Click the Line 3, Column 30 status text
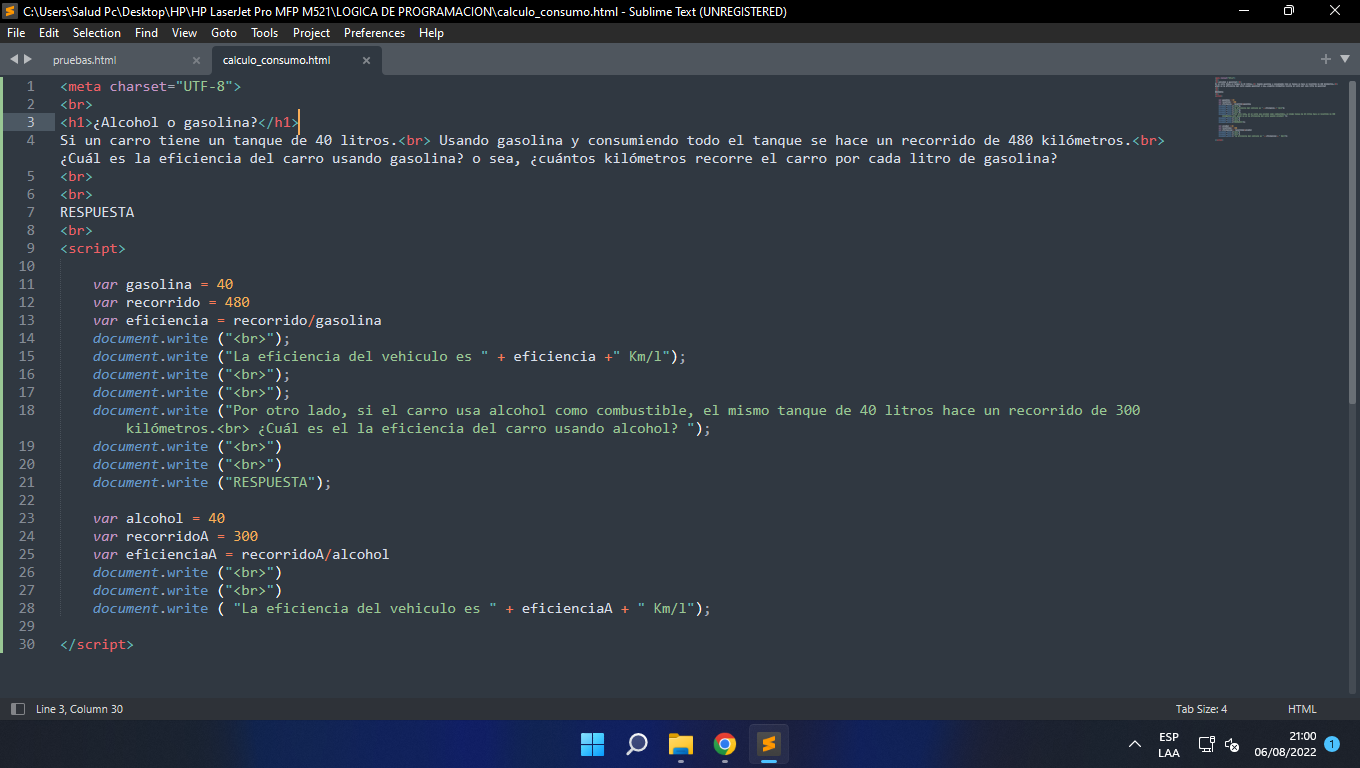The height and width of the screenshot is (768, 1360). [x=79, y=709]
